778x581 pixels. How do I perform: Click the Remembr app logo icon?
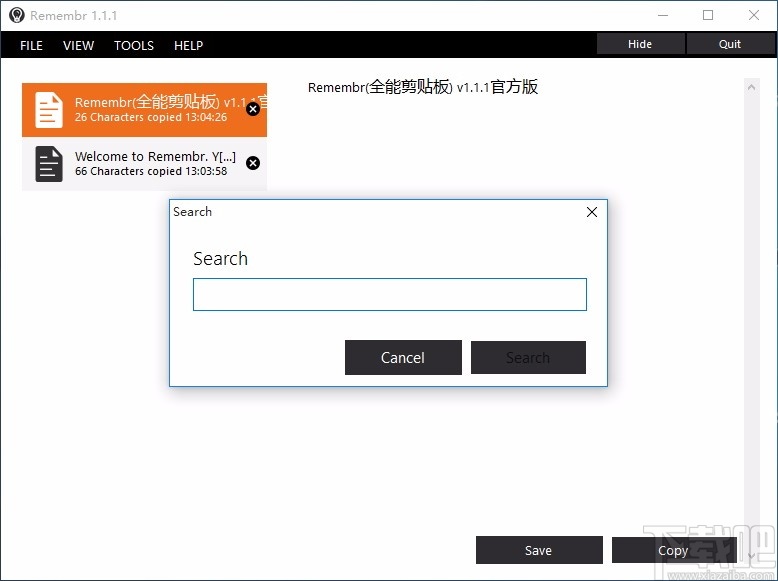pyautogui.click(x=16, y=15)
